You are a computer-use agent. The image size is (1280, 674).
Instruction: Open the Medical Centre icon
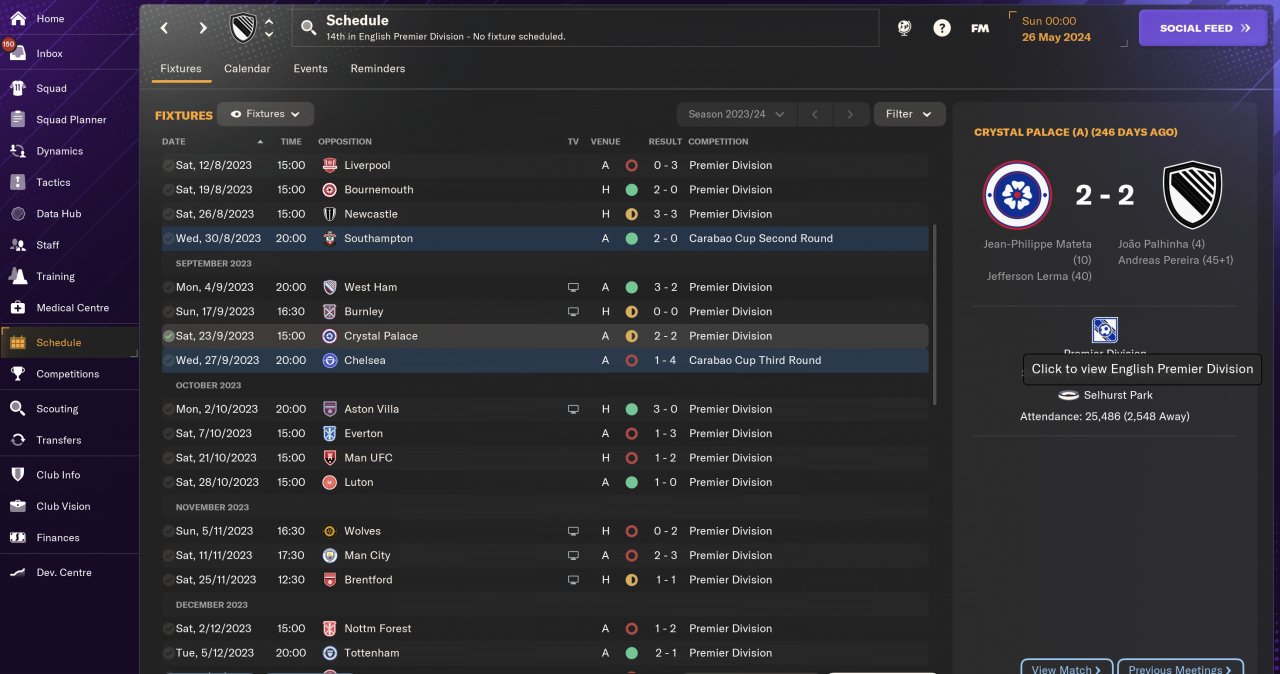(17, 308)
